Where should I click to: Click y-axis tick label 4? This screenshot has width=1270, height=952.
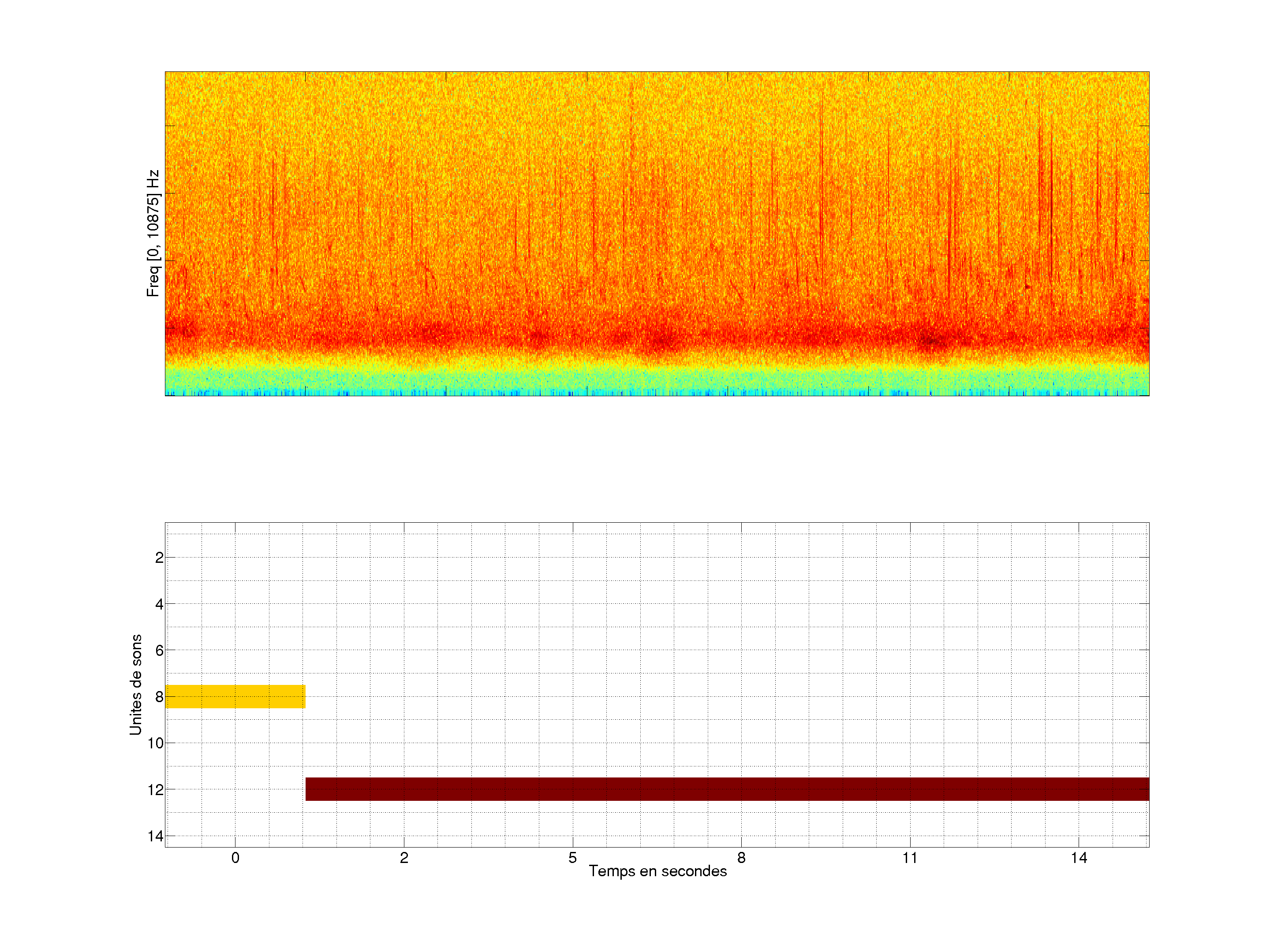tap(159, 604)
